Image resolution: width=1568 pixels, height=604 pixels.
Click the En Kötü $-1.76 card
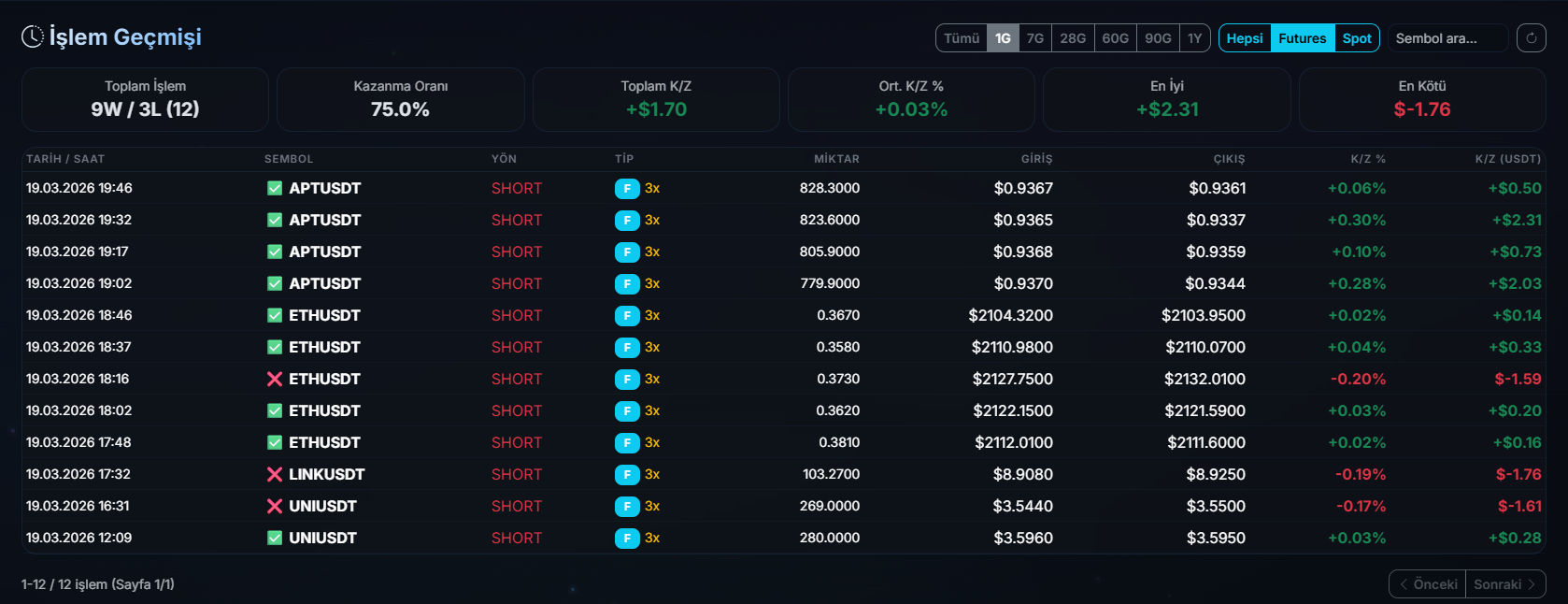(x=1422, y=99)
